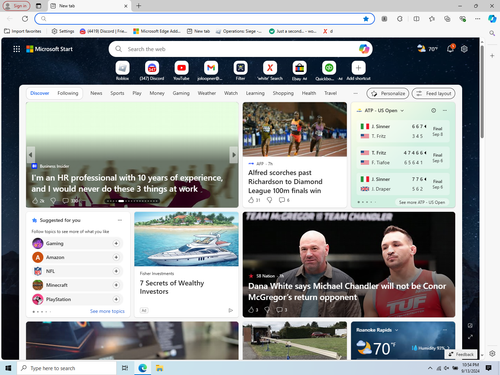Open the Copilot icon in browser toolbar
Screen dimensions: 500x375
(492, 19)
